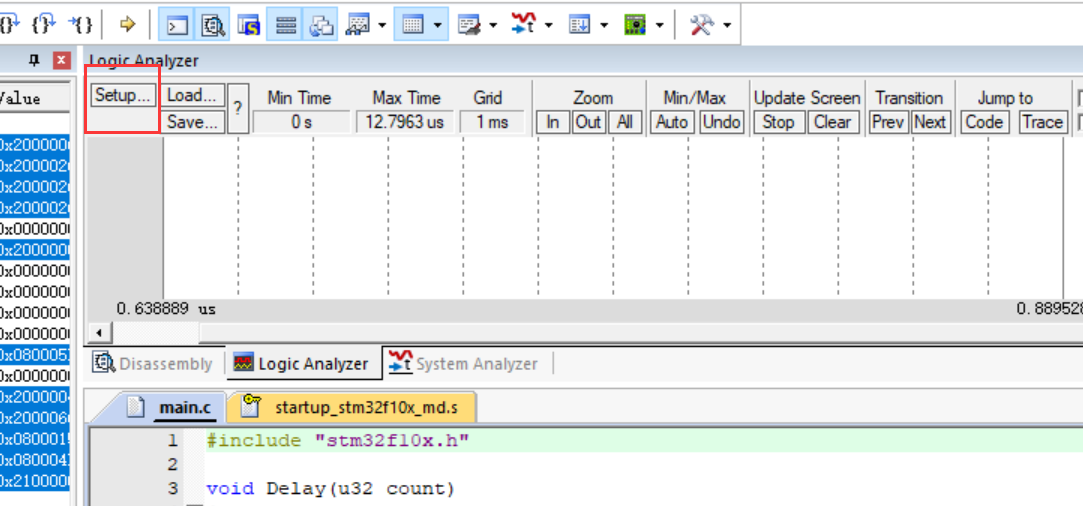The width and height of the screenshot is (1083, 506).
Task: Toggle the Call Stack Window icon
Action: tap(321, 26)
